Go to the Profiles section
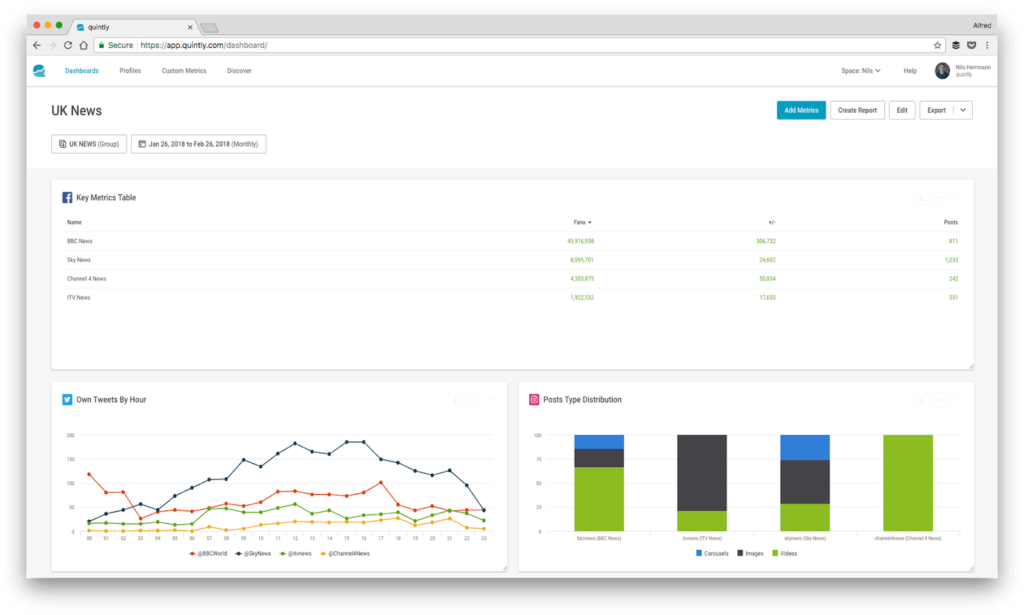The height and width of the screenshot is (615, 1024). [x=130, y=71]
